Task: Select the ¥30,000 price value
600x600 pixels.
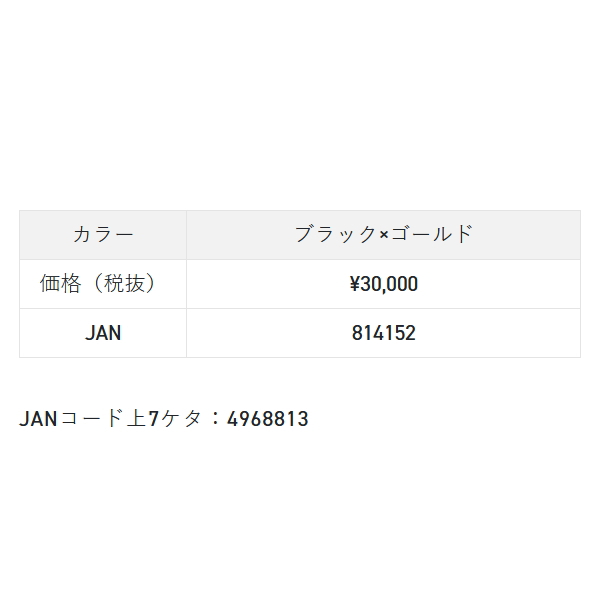Action: point(383,284)
